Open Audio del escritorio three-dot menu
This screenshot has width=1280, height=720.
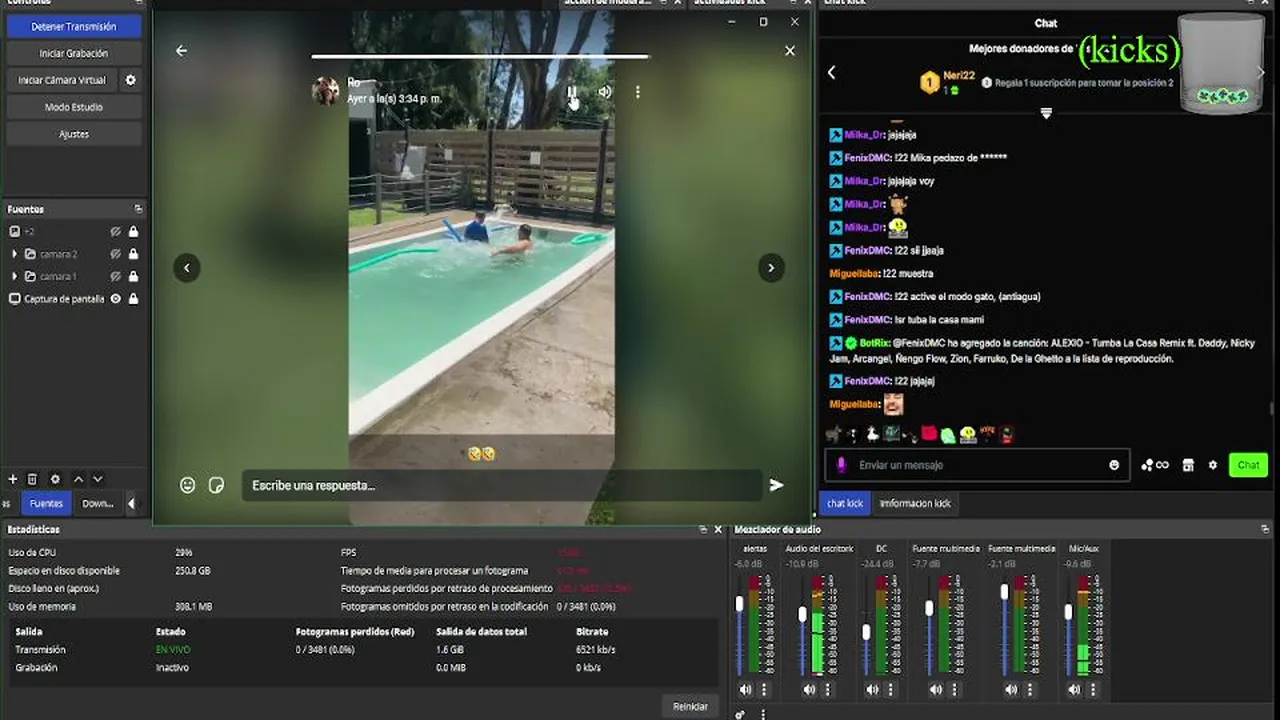click(828, 689)
